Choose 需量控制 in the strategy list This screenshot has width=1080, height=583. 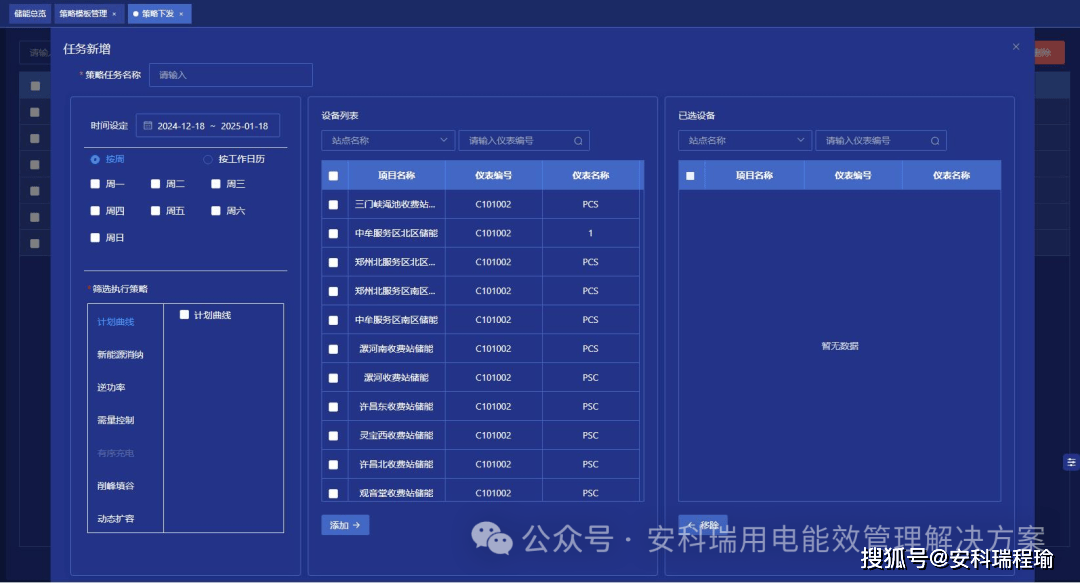(116, 420)
